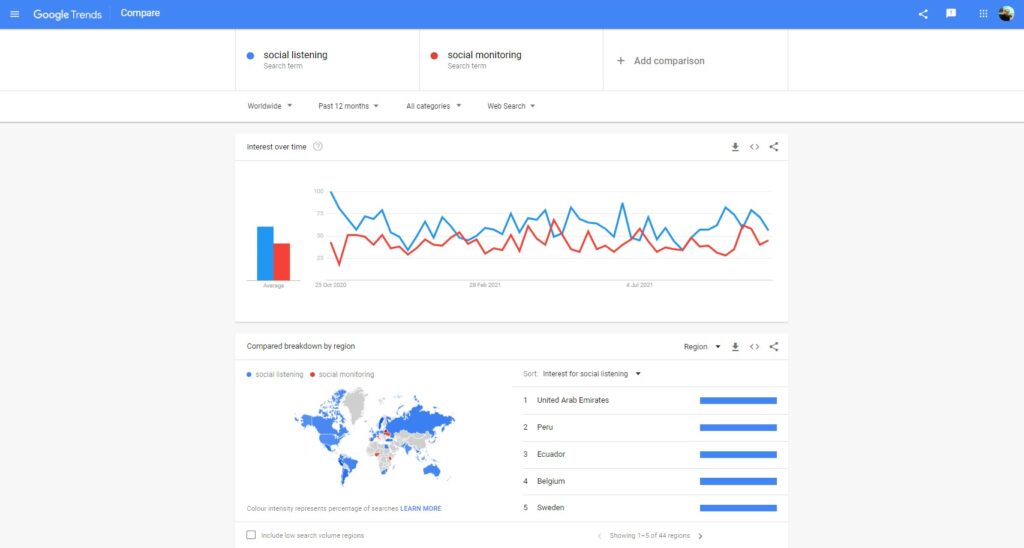Select the social listening search term
The width and height of the screenshot is (1024, 548).
(295, 55)
